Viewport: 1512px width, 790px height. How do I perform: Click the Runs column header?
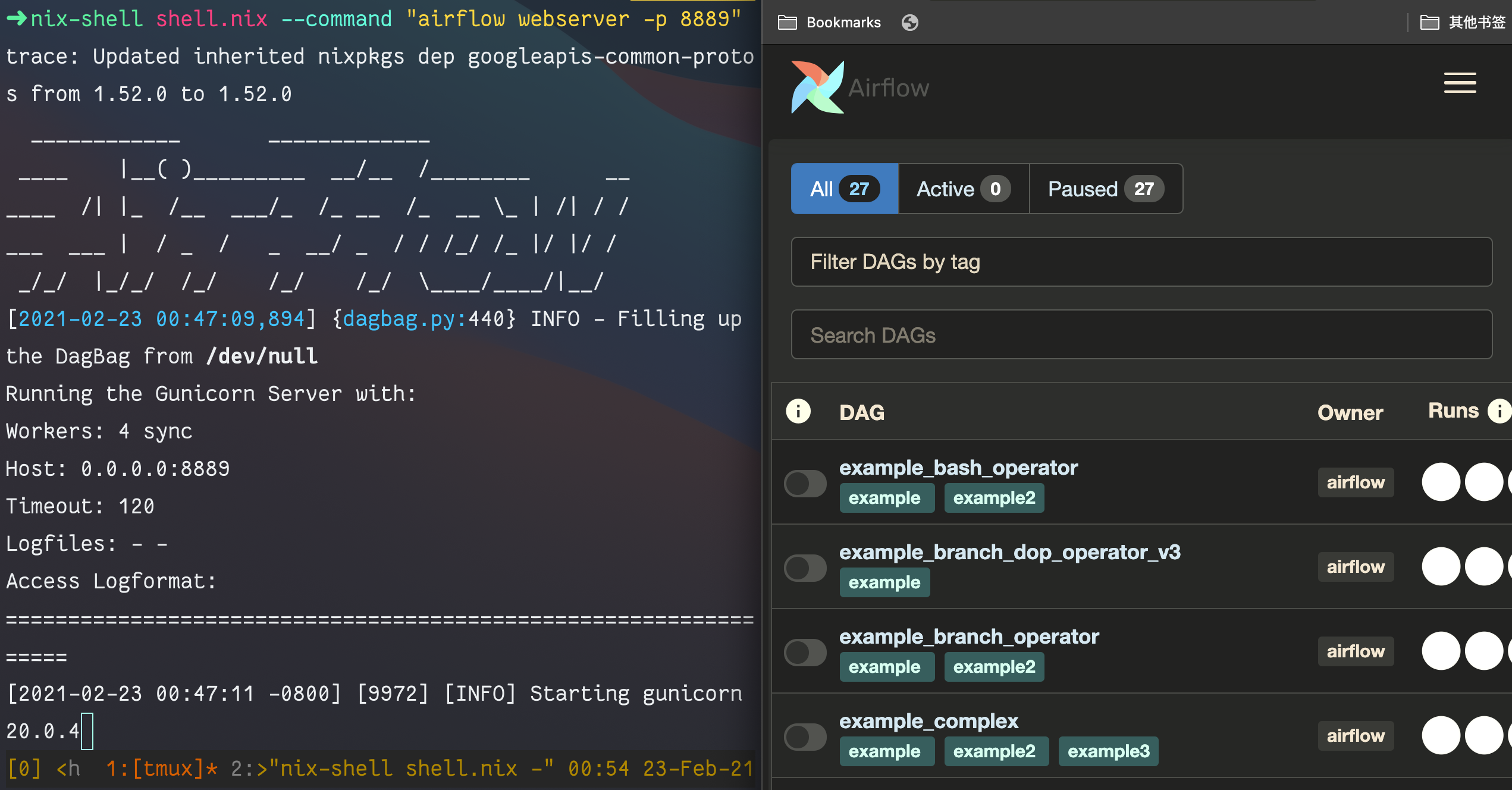click(1453, 410)
